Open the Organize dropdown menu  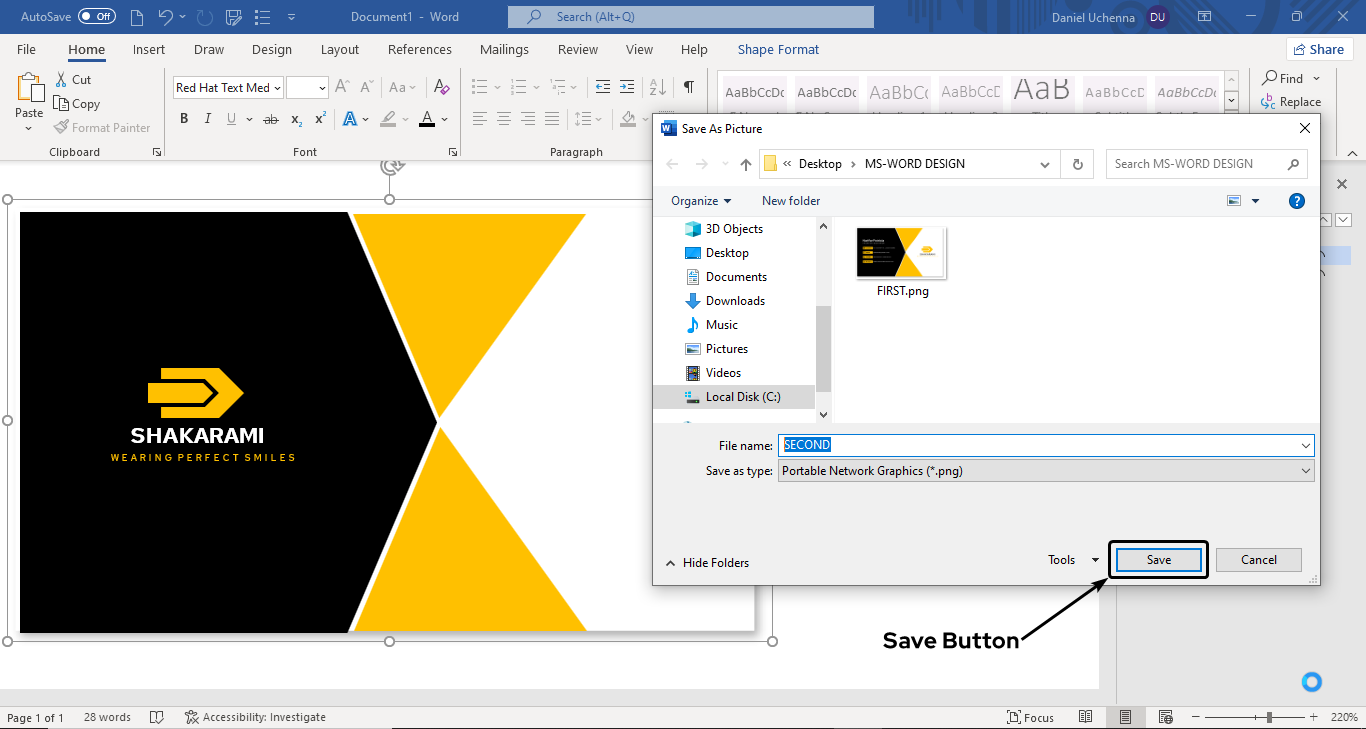(700, 201)
